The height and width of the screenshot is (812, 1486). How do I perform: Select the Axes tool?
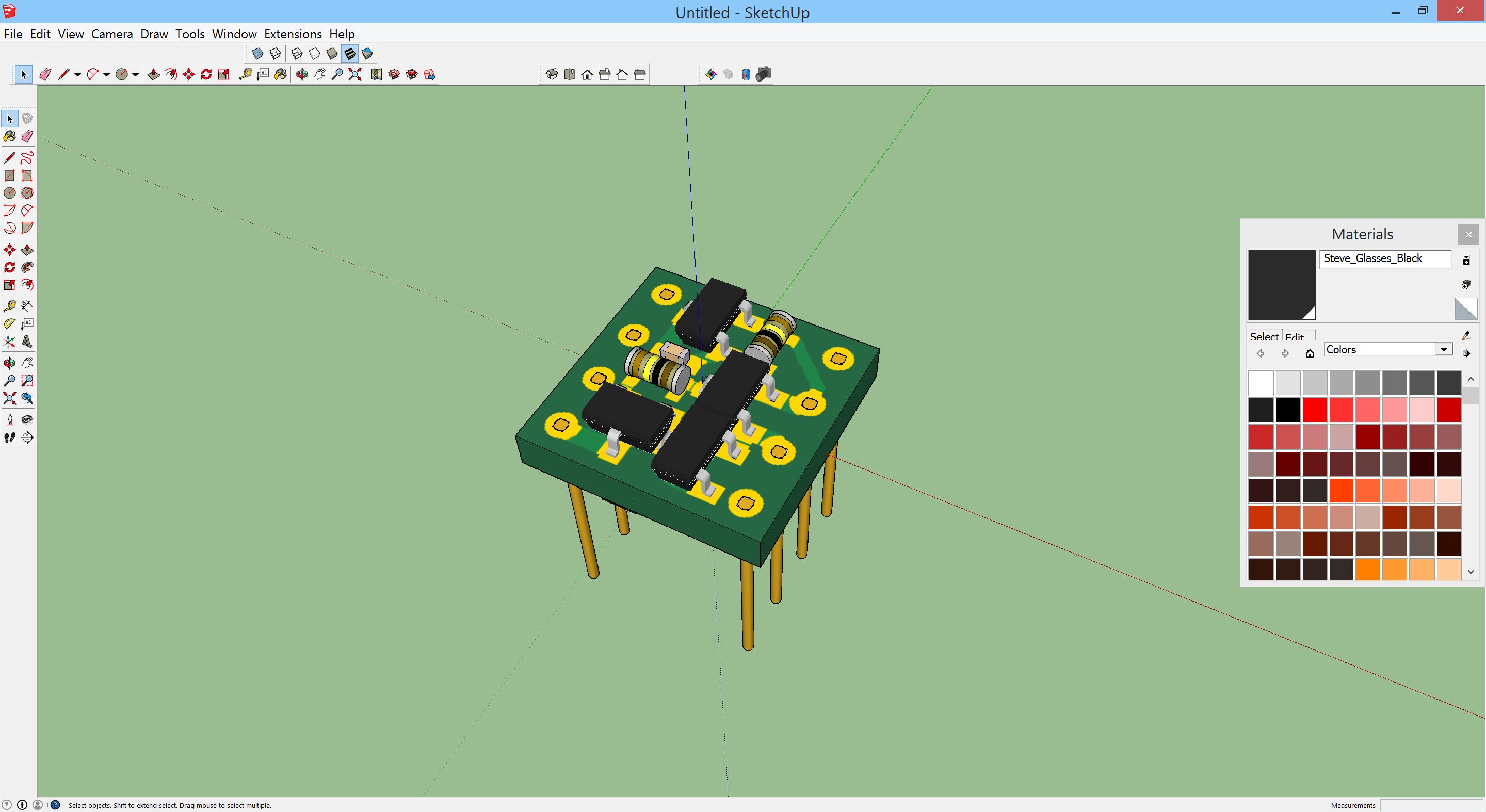[x=10, y=342]
